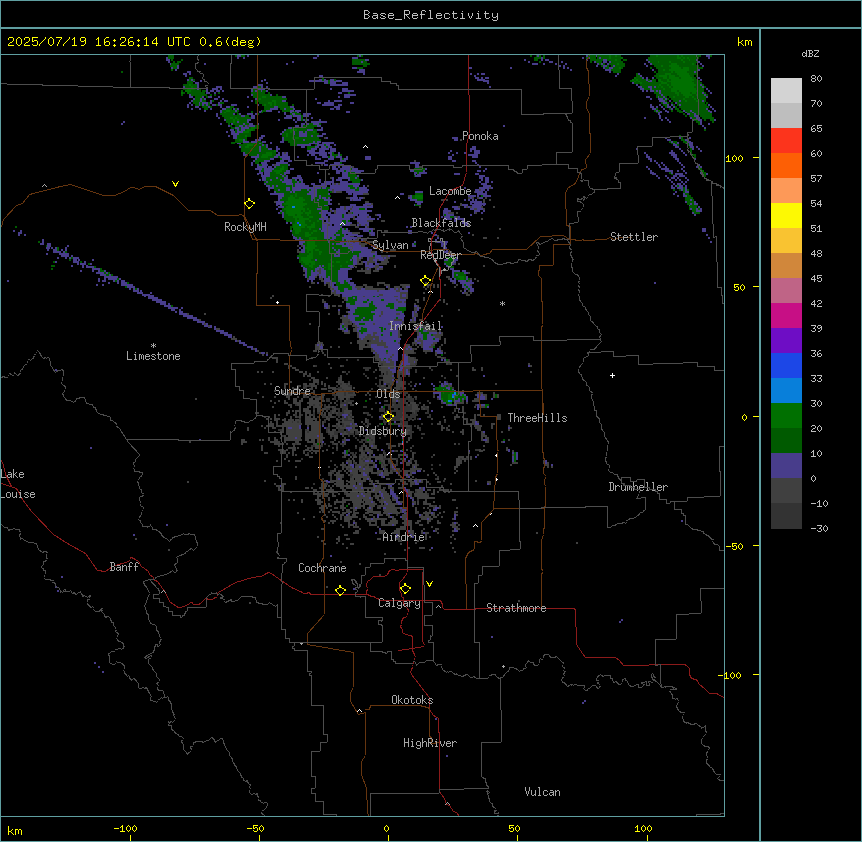Image resolution: width=862 pixels, height=842 pixels.
Task: Click the dBZ legend heading
Action: coord(810,53)
